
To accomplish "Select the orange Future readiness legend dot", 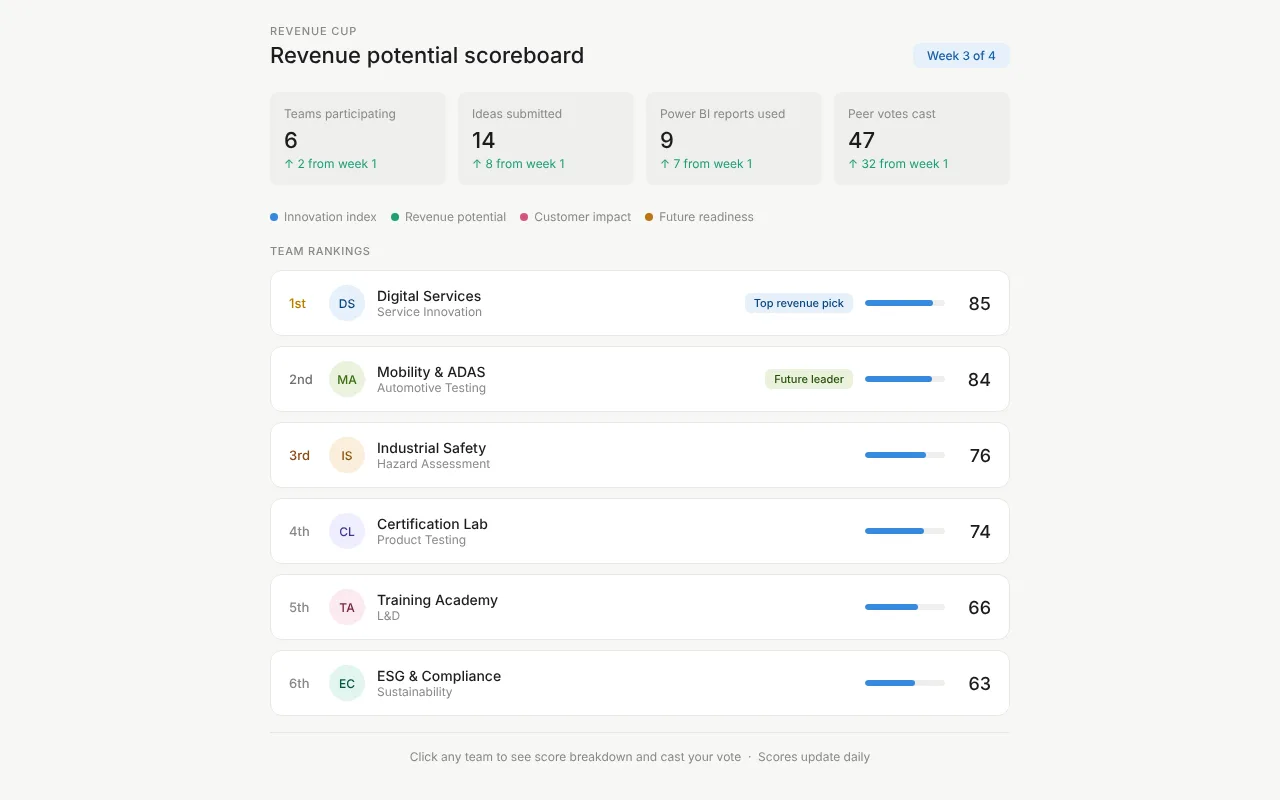I will (x=649, y=217).
